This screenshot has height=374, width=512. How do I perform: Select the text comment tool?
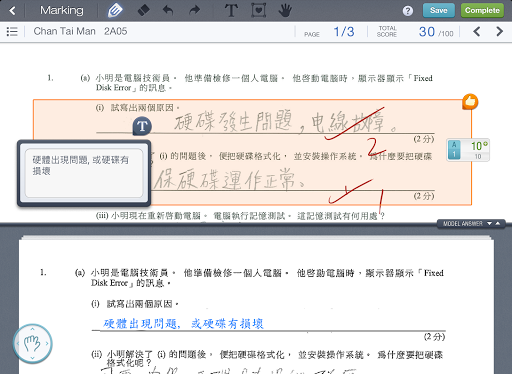pos(231,11)
